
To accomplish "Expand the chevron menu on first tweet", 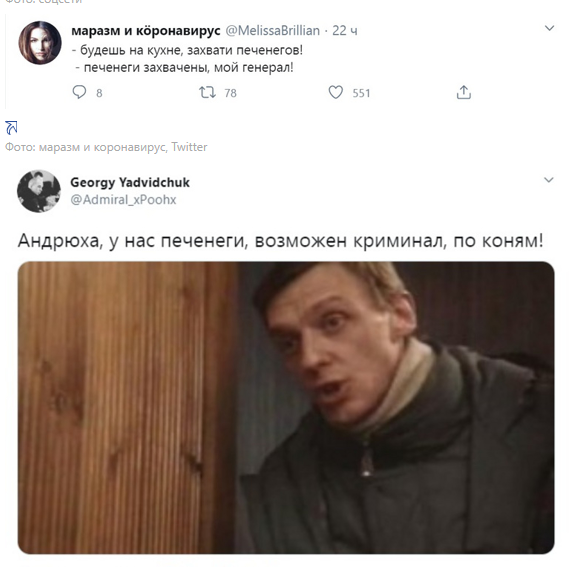I will pyautogui.click(x=549, y=28).
